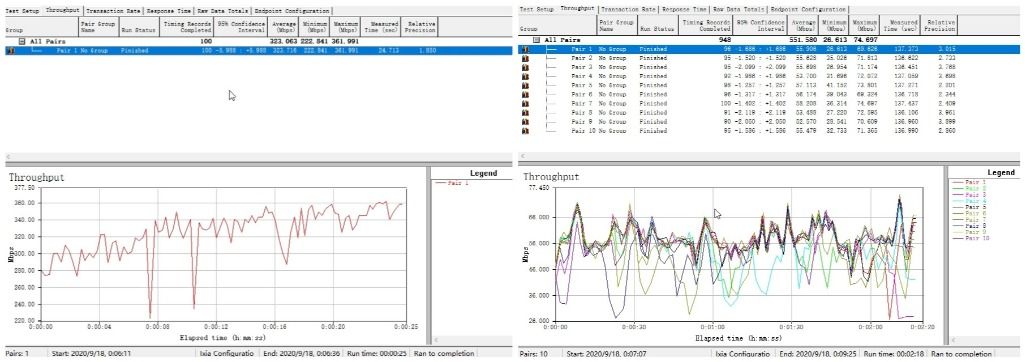Image resolution: width=1025 pixels, height=362 pixels.
Task: Click Measured Time (sec) header in the right window
Action: [x=900, y=25]
